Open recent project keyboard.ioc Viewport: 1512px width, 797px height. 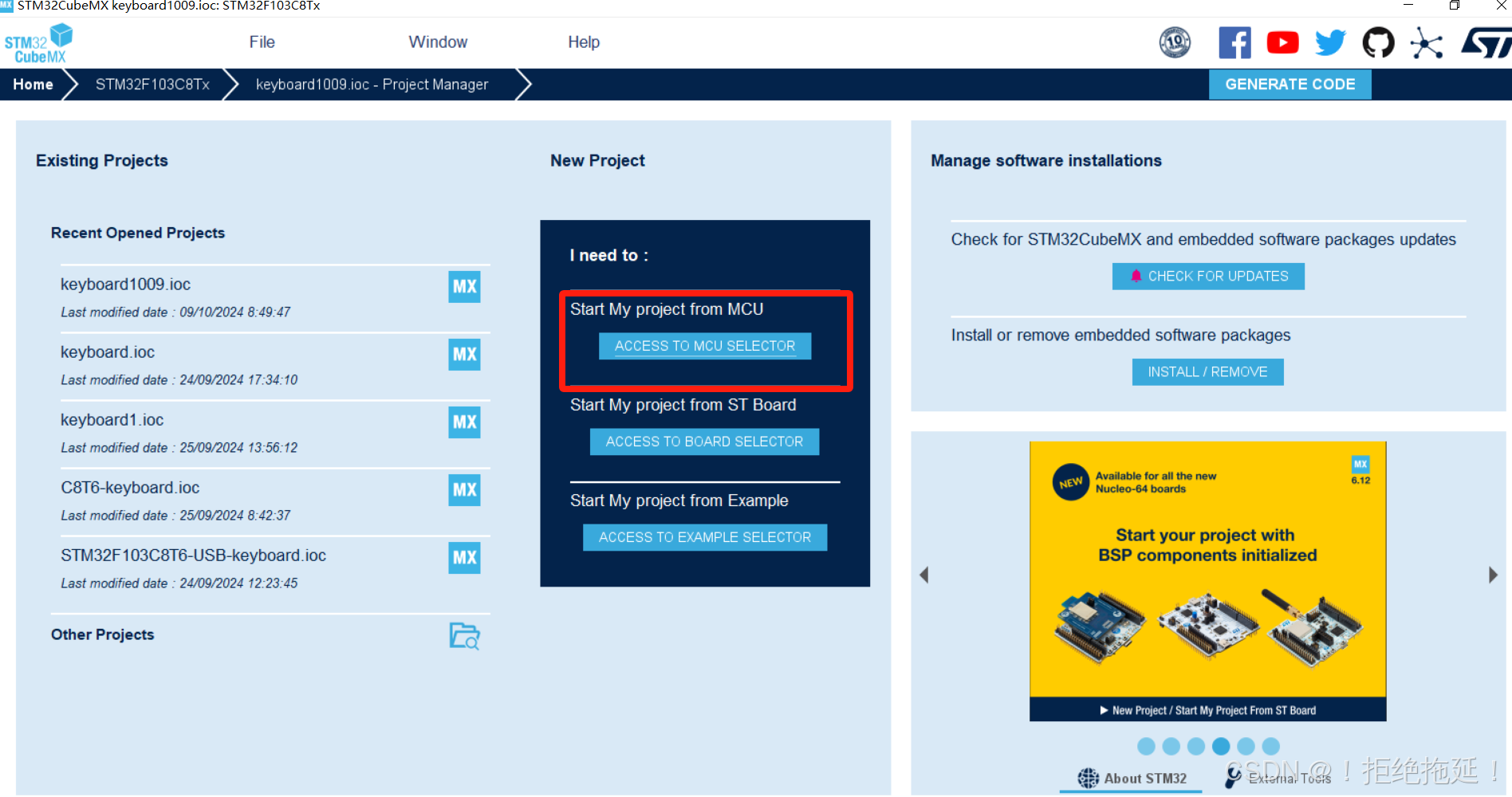point(108,352)
